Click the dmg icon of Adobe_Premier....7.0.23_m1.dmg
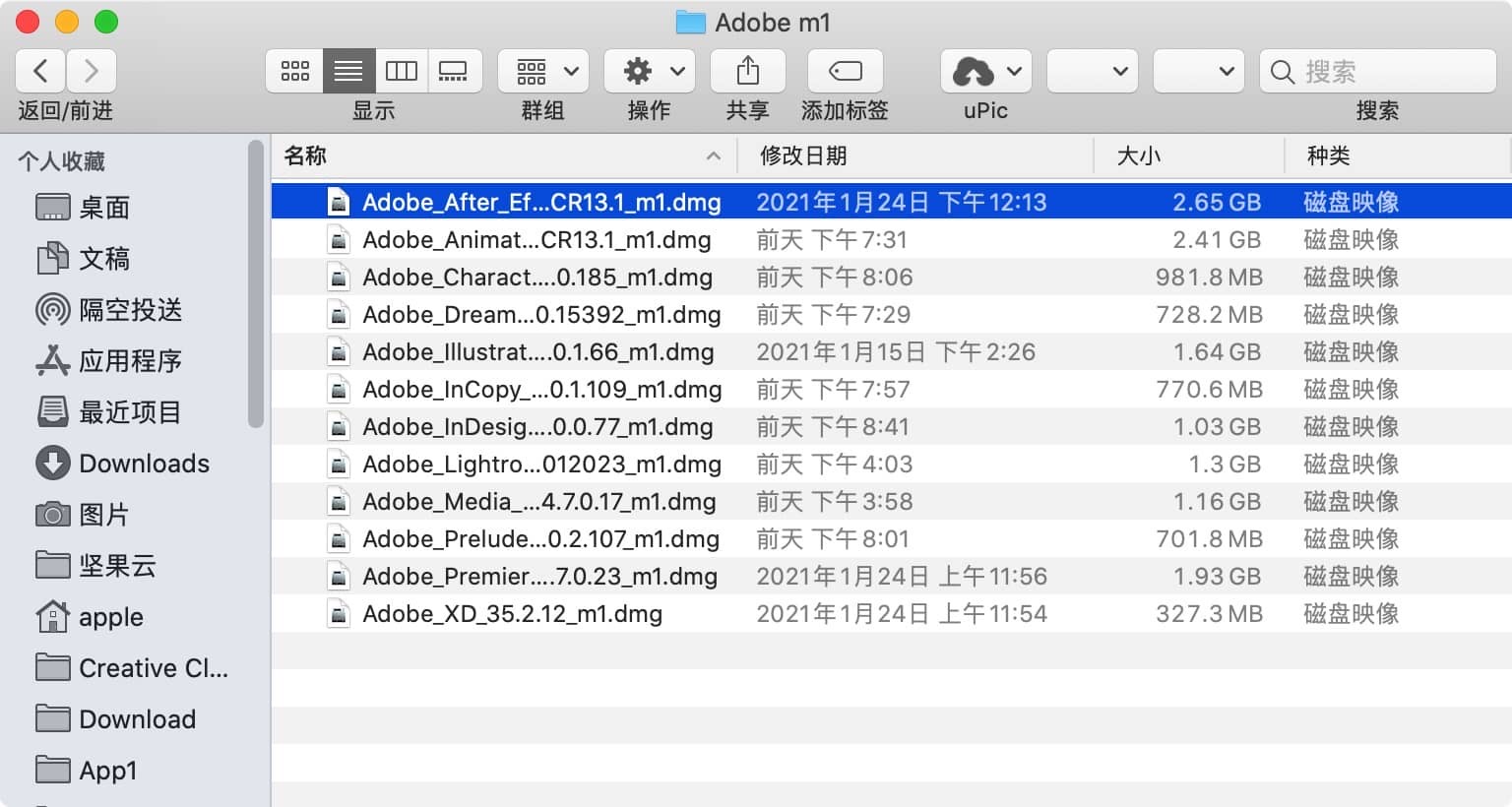 tap(339, 576)
